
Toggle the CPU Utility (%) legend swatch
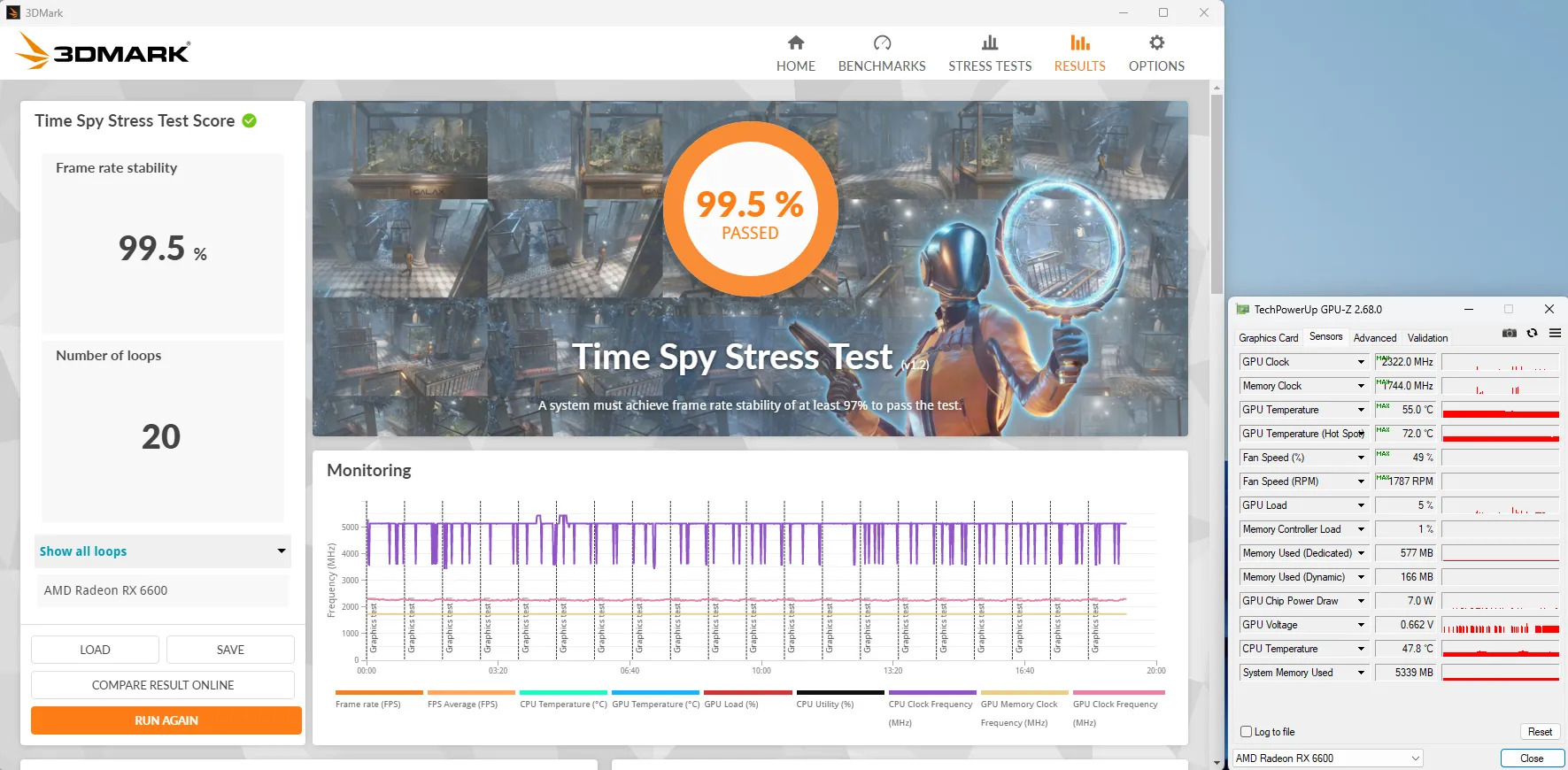coord(840,692)
